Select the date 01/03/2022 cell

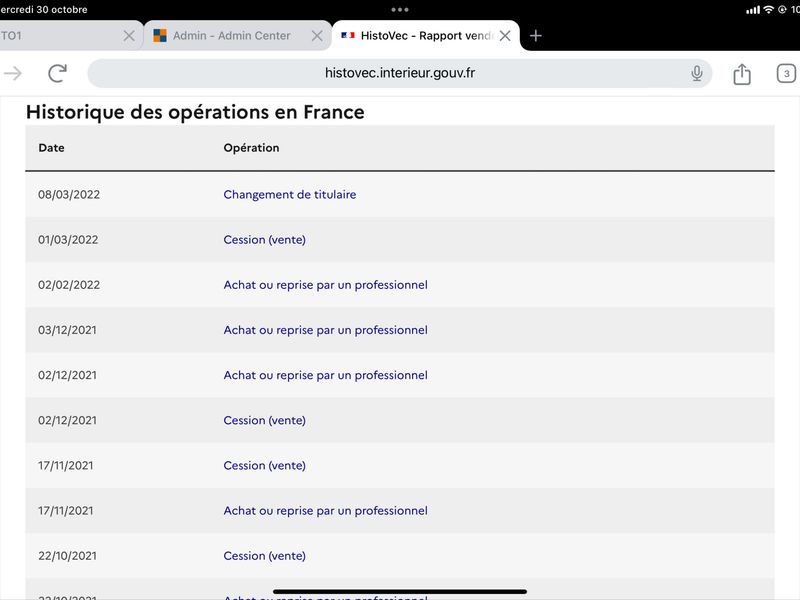pos(68,240)
